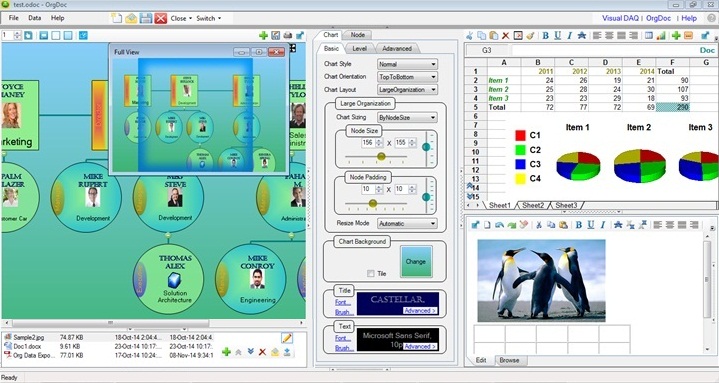The image size is (719, 383).
Task: Click the print icon above the org chart
Action: click(288, 35)
